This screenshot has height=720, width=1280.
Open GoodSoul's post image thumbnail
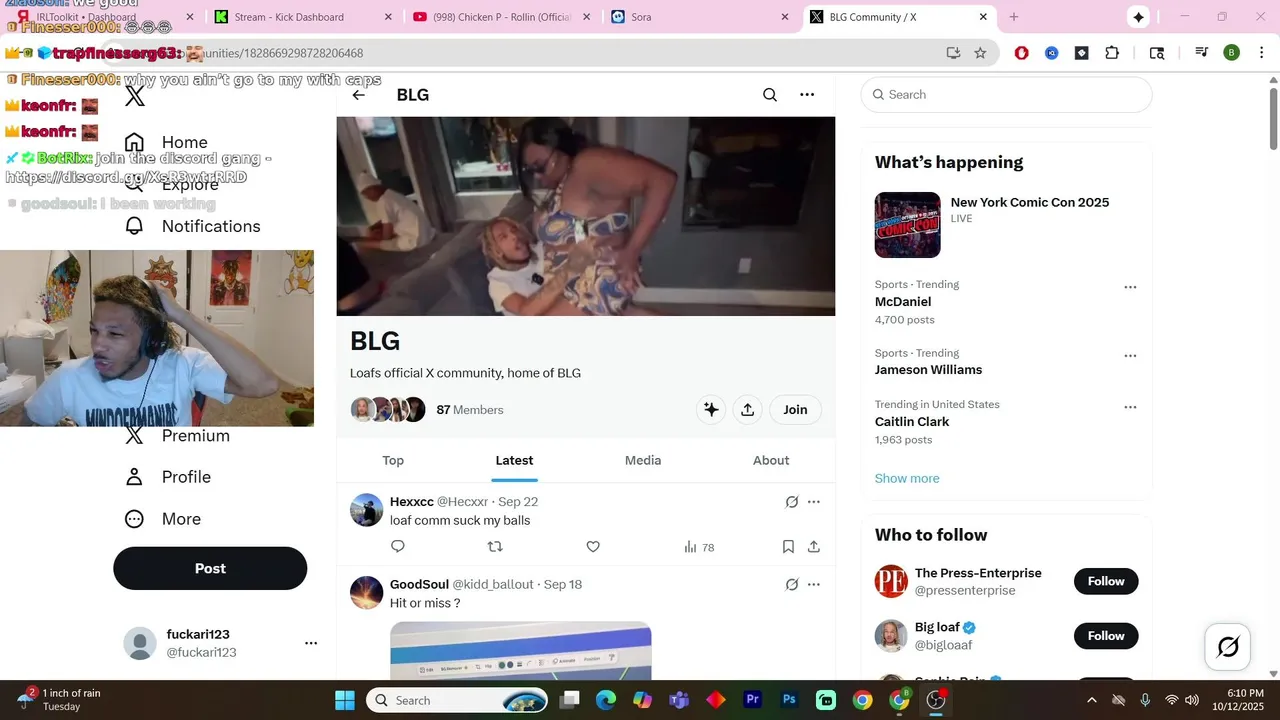point(521,651)
